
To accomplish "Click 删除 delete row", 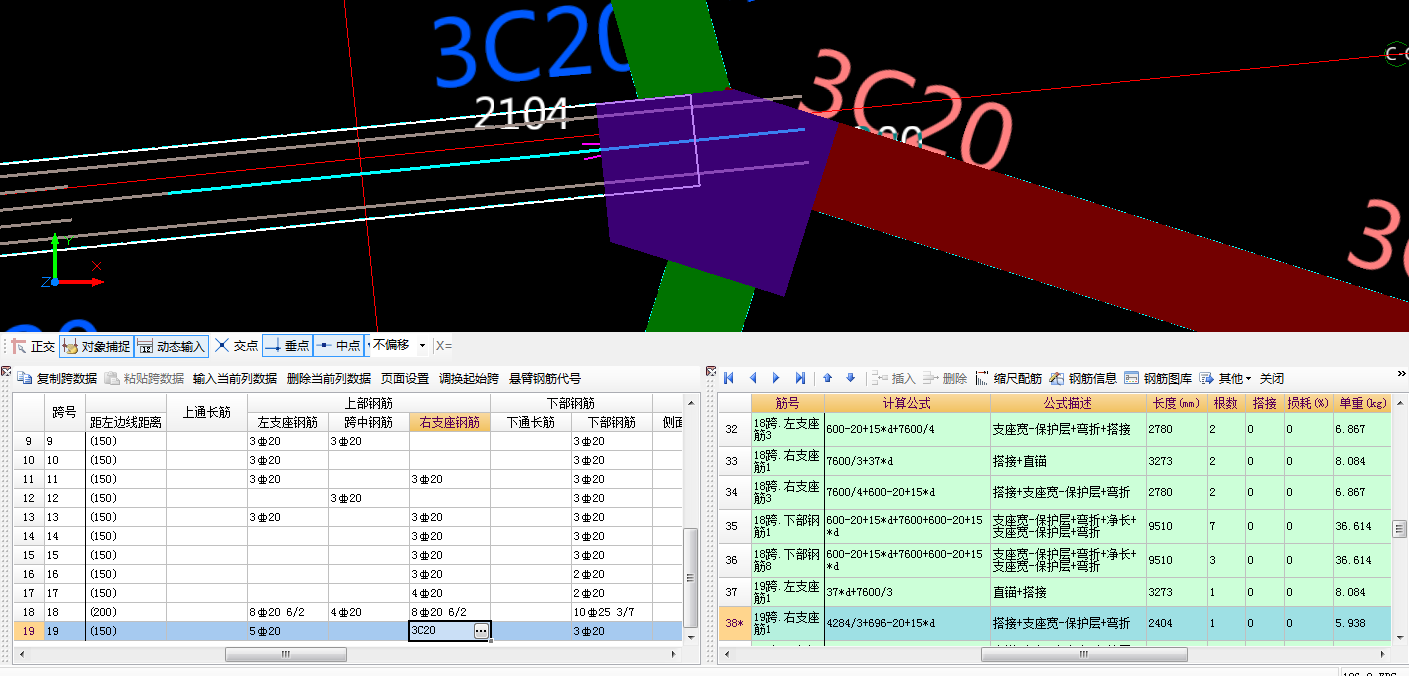I will [x=945, y=379].
